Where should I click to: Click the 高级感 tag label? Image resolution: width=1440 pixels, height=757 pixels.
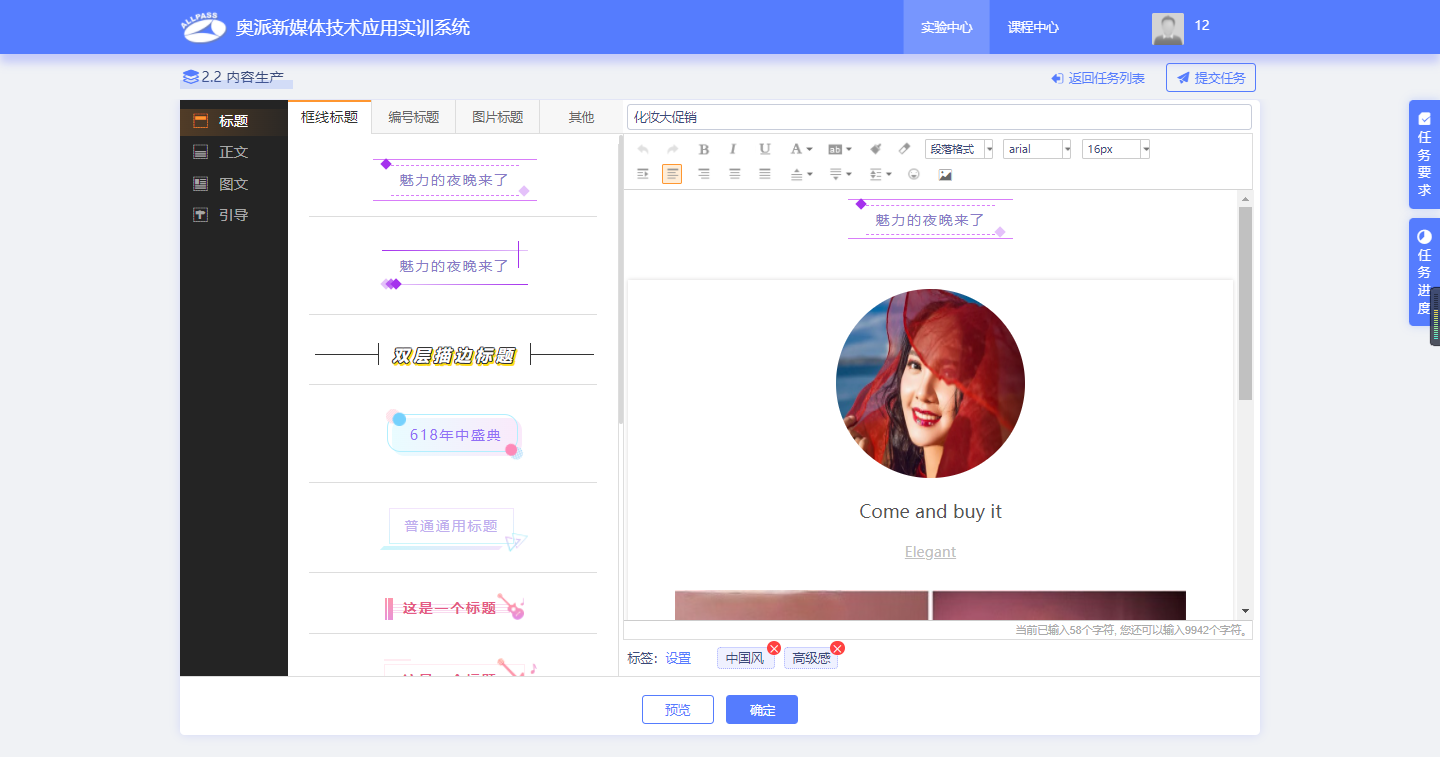coord(811,658)
